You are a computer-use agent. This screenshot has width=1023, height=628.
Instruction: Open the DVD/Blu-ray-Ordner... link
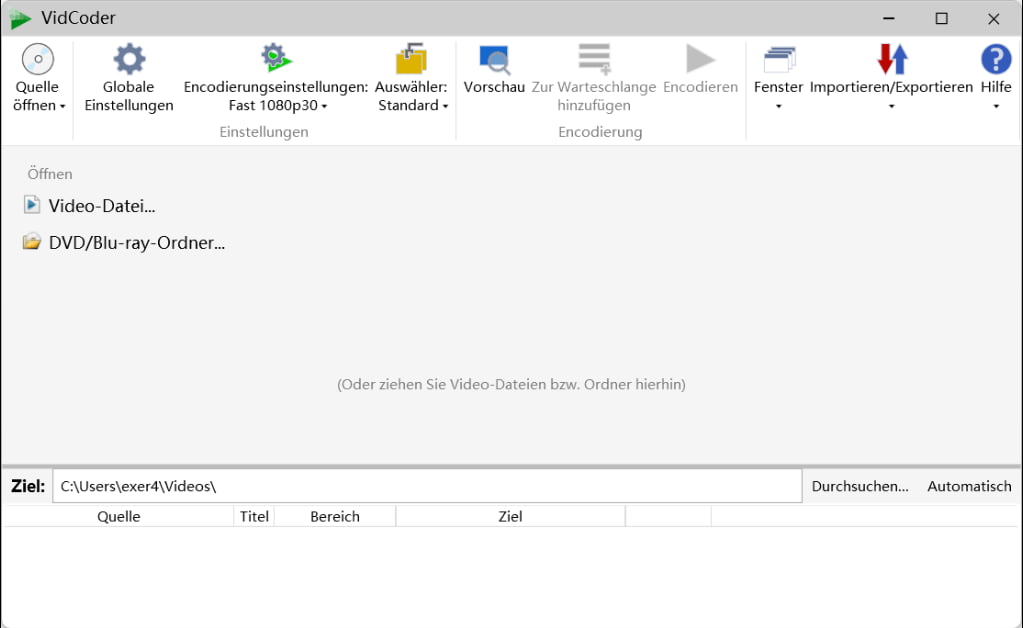click(x=137, y=243)
